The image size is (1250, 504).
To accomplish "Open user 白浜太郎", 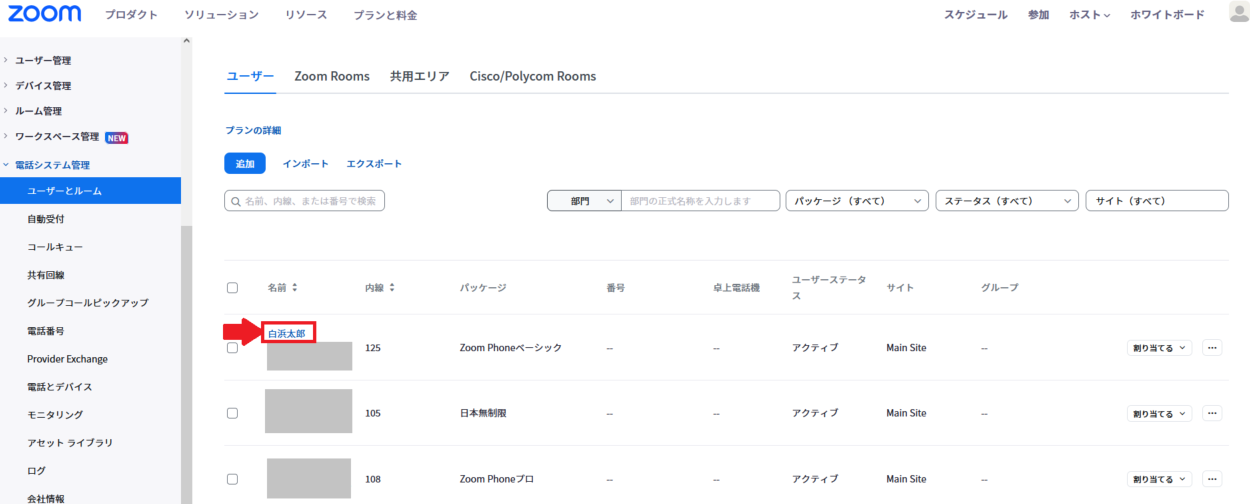I will (286, 333).
